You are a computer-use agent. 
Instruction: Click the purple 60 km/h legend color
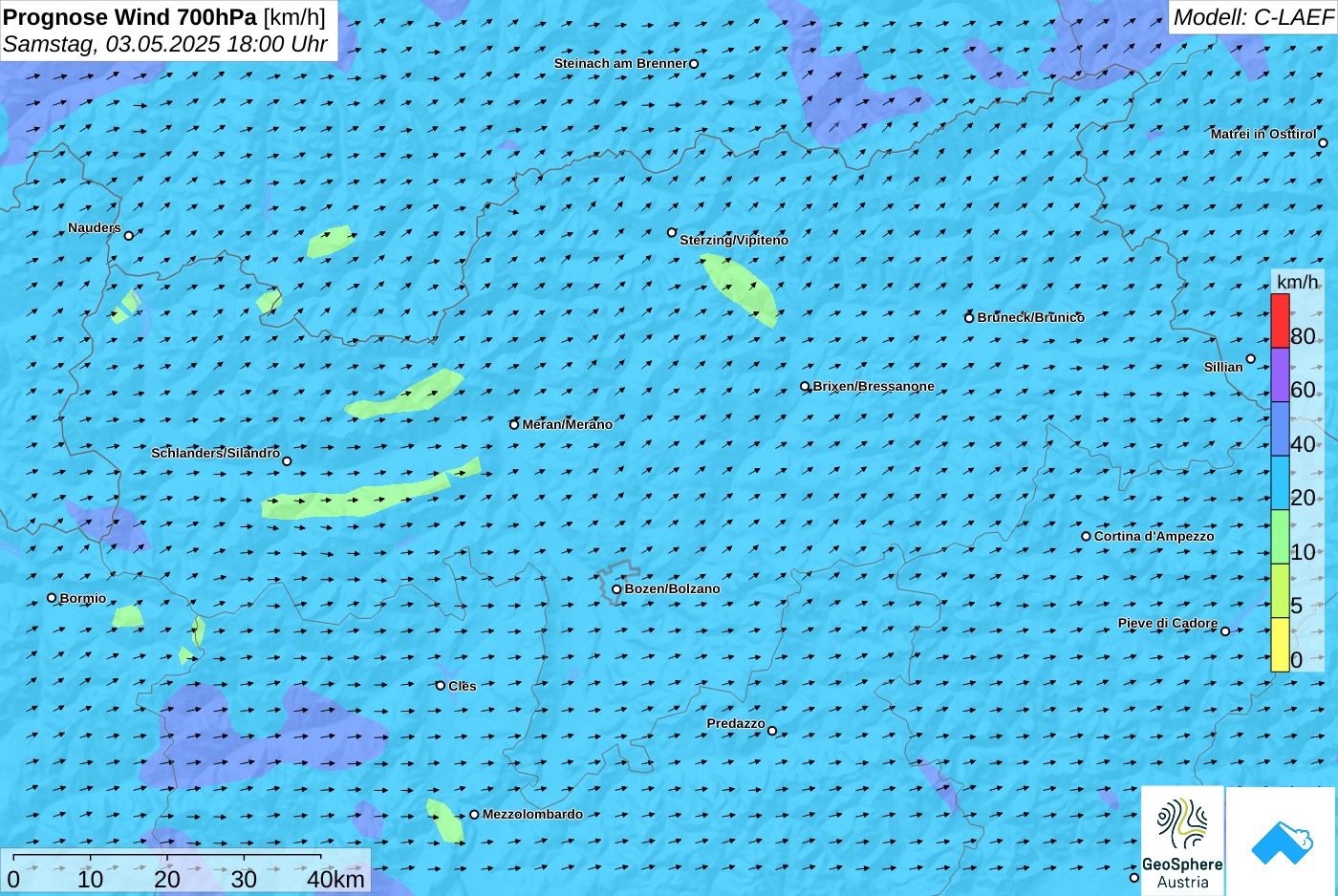(x=1280, y=374)
